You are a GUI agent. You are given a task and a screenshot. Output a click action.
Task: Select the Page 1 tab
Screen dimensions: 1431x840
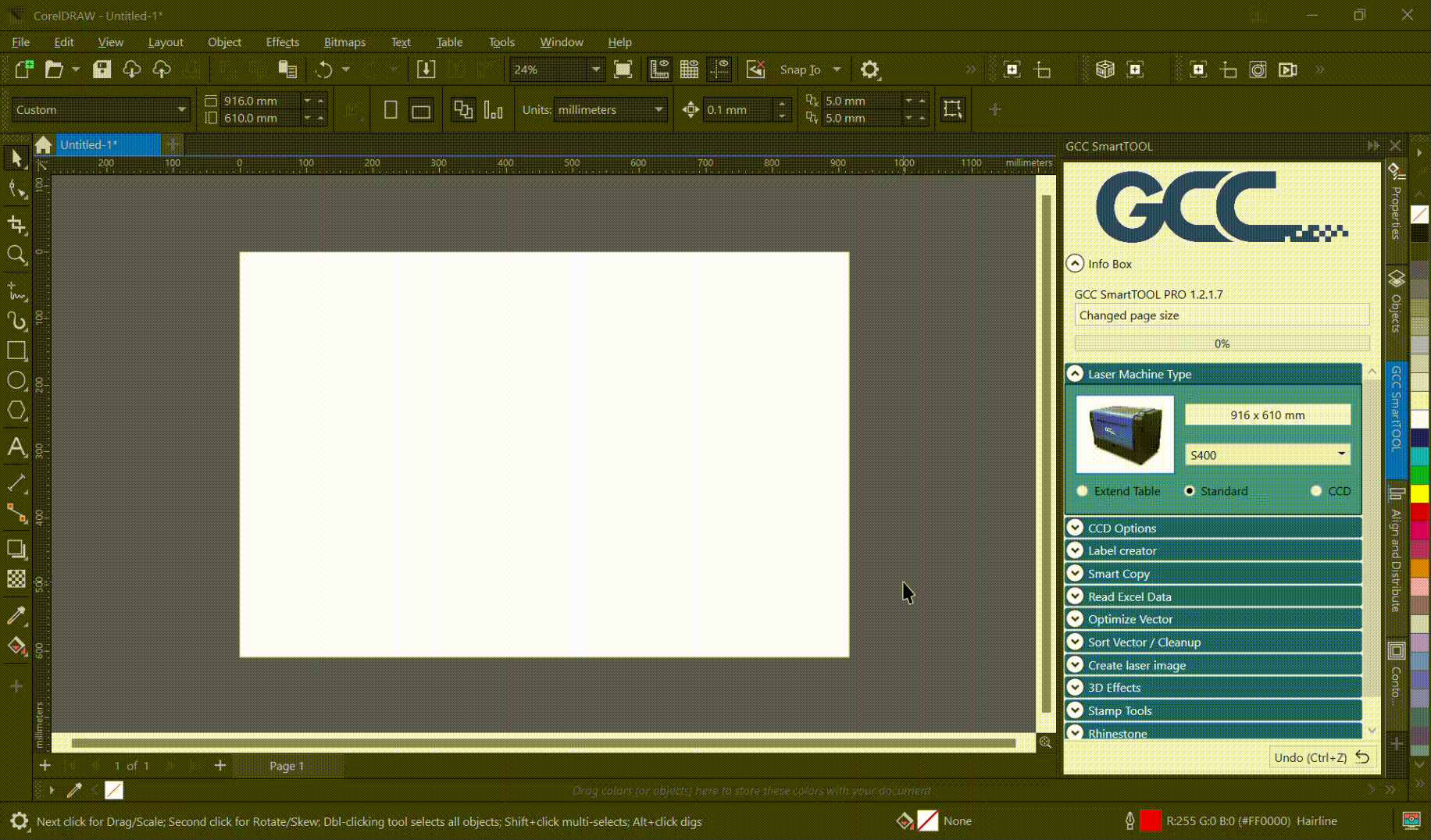[287, 766]
